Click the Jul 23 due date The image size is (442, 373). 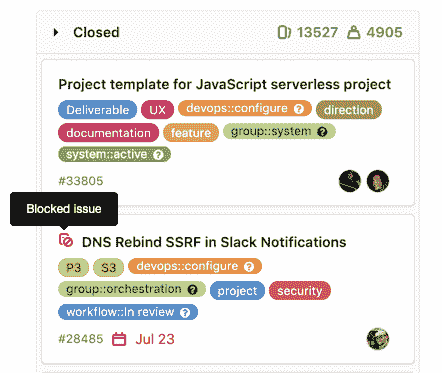click(155, 339)
